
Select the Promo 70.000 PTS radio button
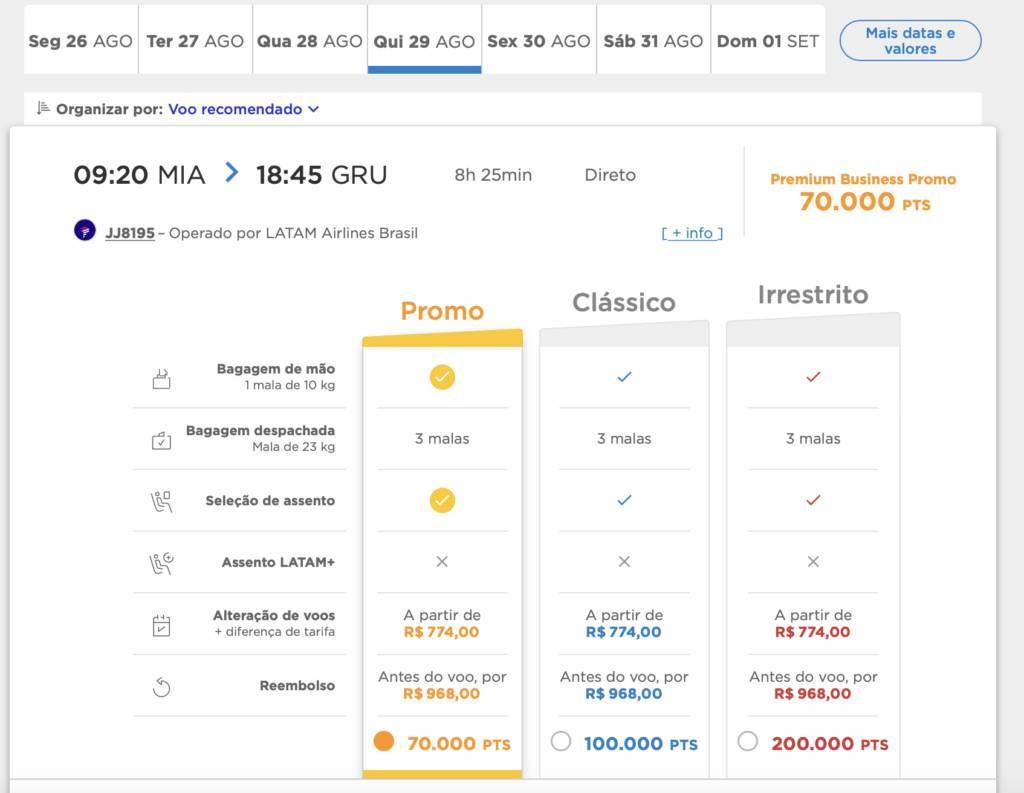click(383, 741)
